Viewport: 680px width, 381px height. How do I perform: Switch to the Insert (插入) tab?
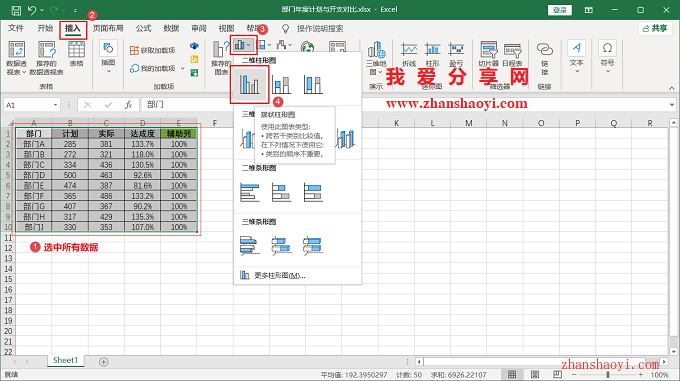[x=73, y=29]
